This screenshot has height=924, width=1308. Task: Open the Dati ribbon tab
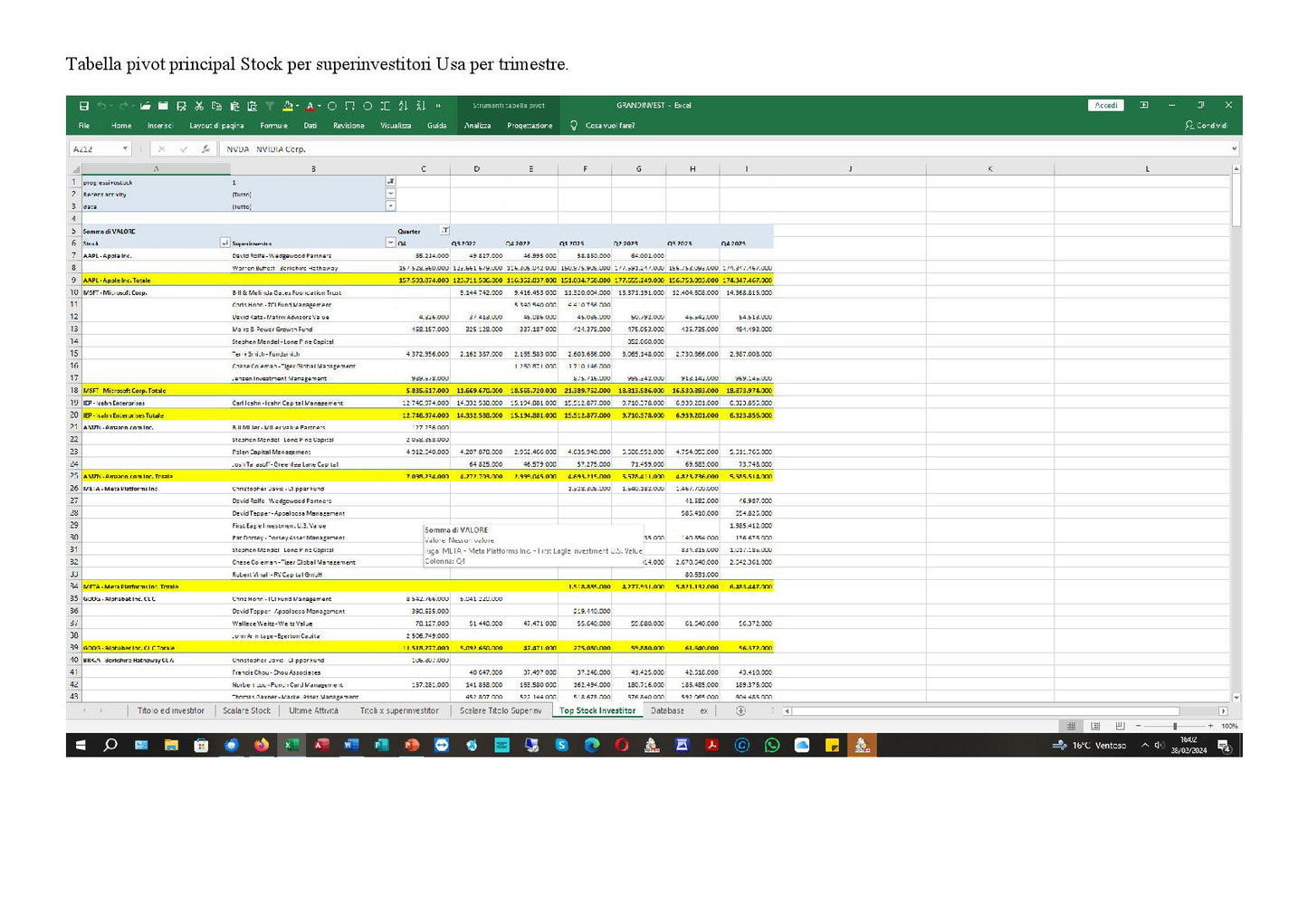[x=310, y=126]
